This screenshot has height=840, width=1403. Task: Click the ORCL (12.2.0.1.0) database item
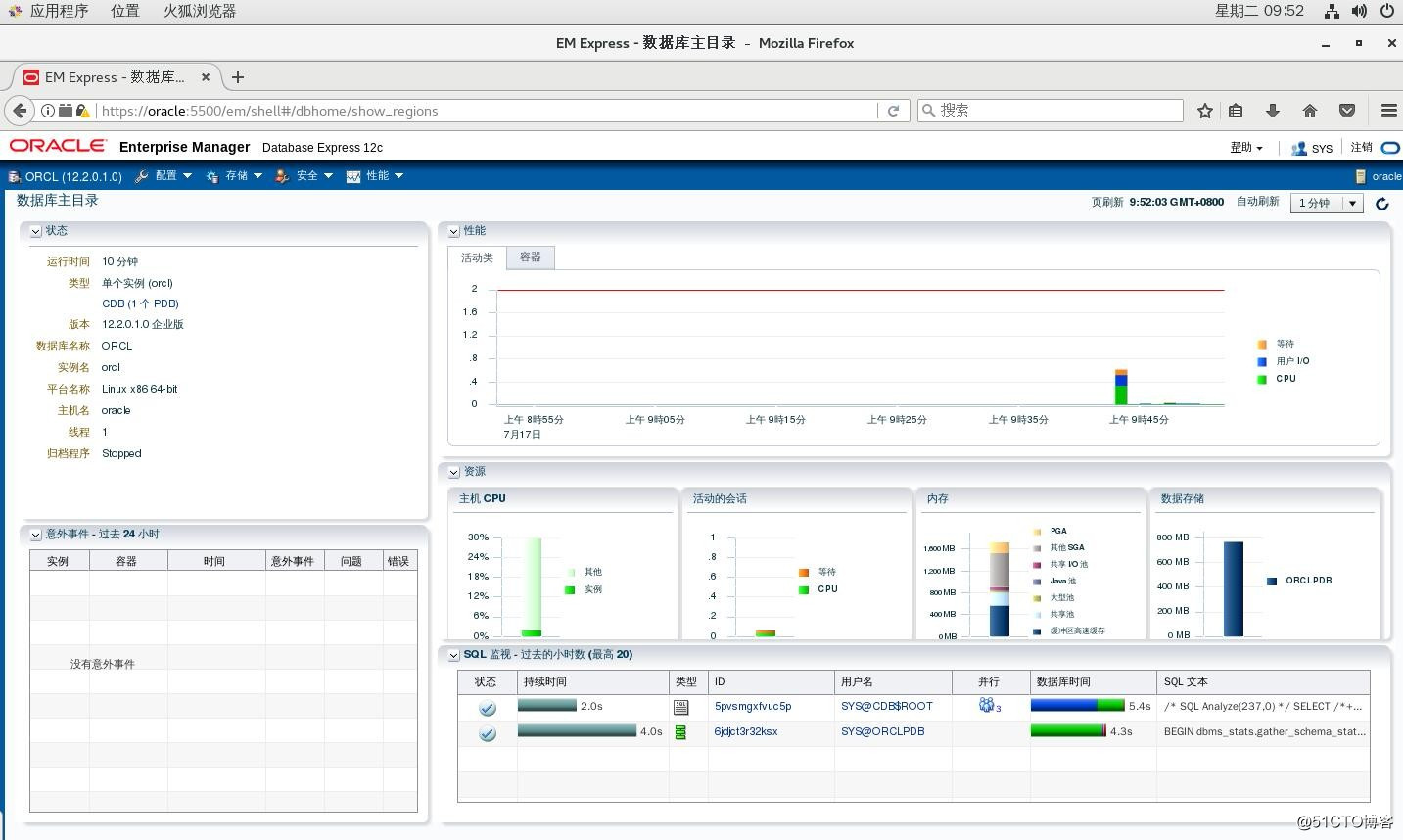tap(66, 176)
